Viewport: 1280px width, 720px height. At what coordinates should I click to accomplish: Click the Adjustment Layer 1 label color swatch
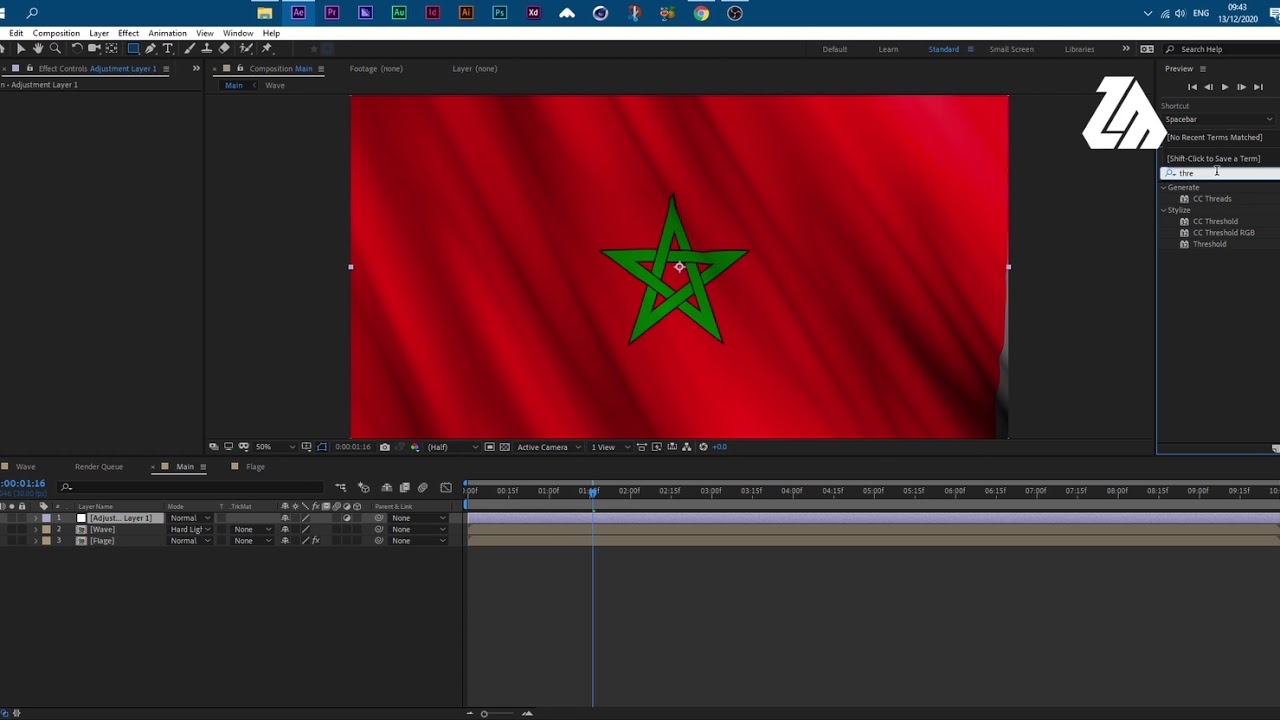[x=46, y=518]
